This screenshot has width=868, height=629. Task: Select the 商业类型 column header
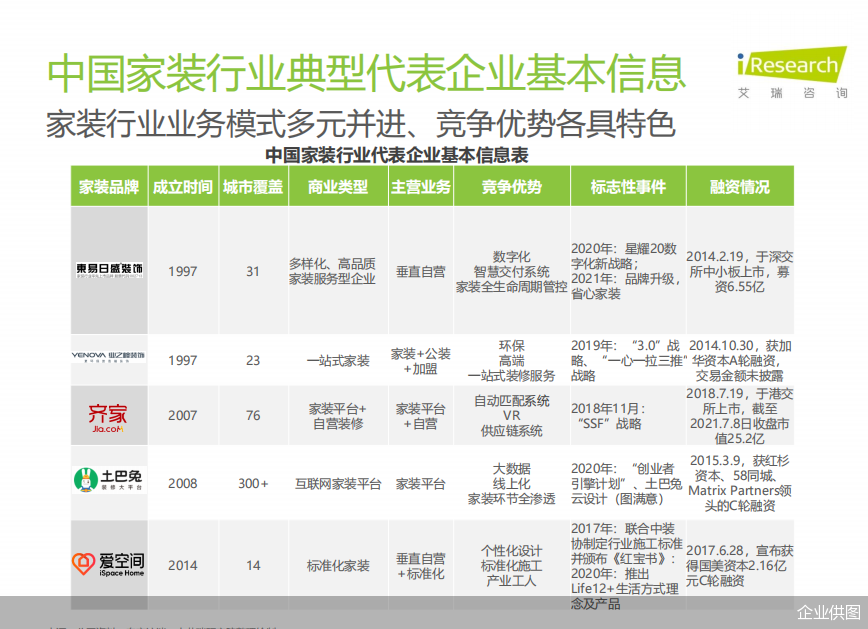[x=338, y=187]
